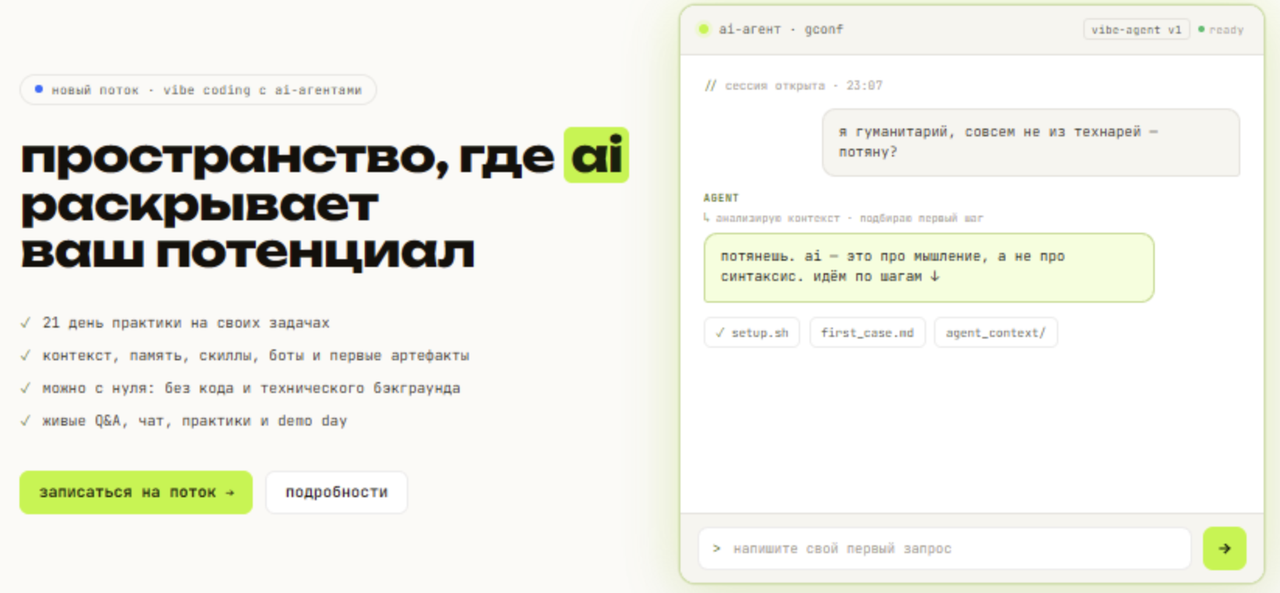This screenshot has width=1280, height=593.
Task: Click the раскрывает headline word
Action: tap(200, 206)
